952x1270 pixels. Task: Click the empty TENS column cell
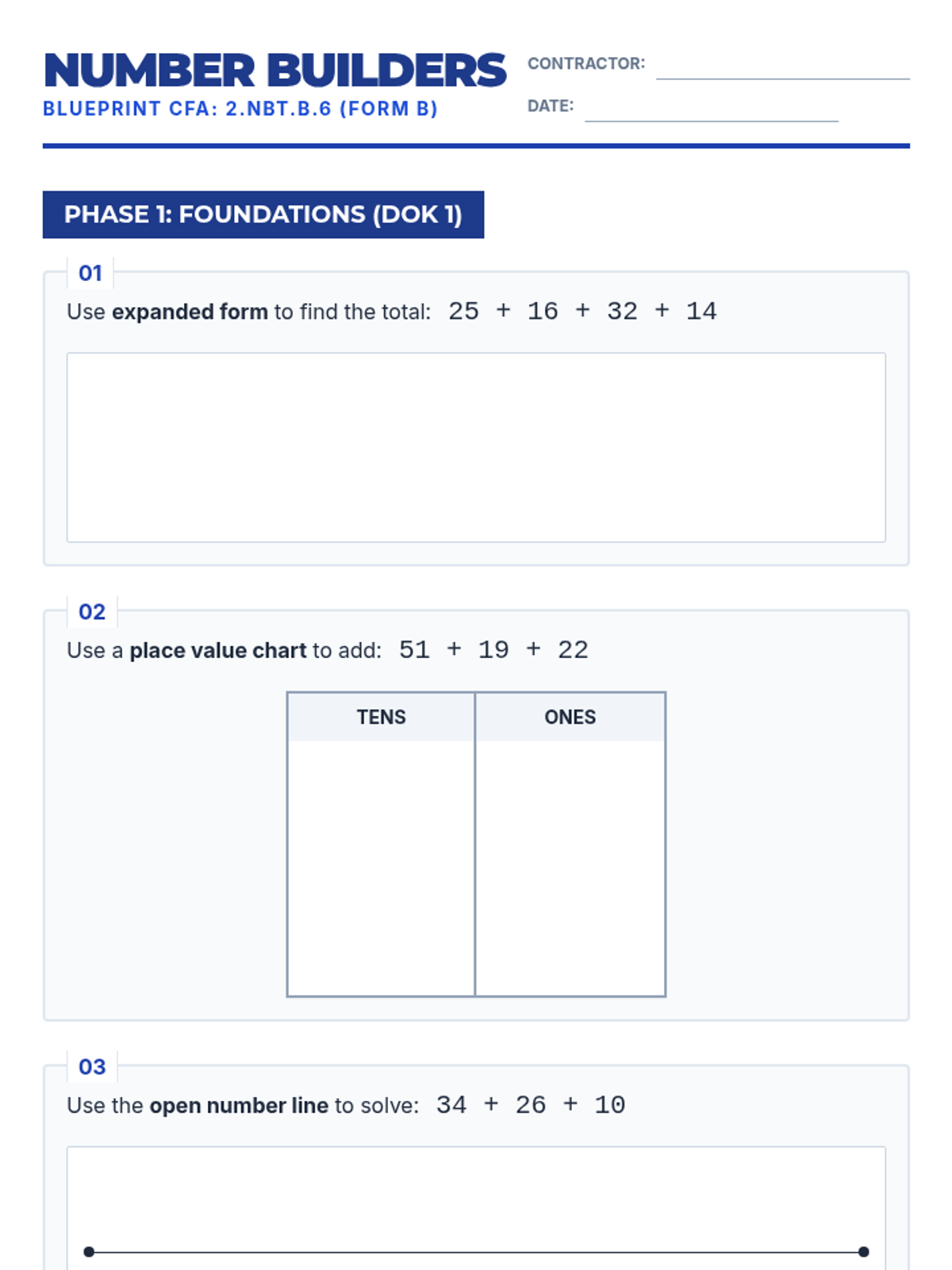(x=381, y=868)
